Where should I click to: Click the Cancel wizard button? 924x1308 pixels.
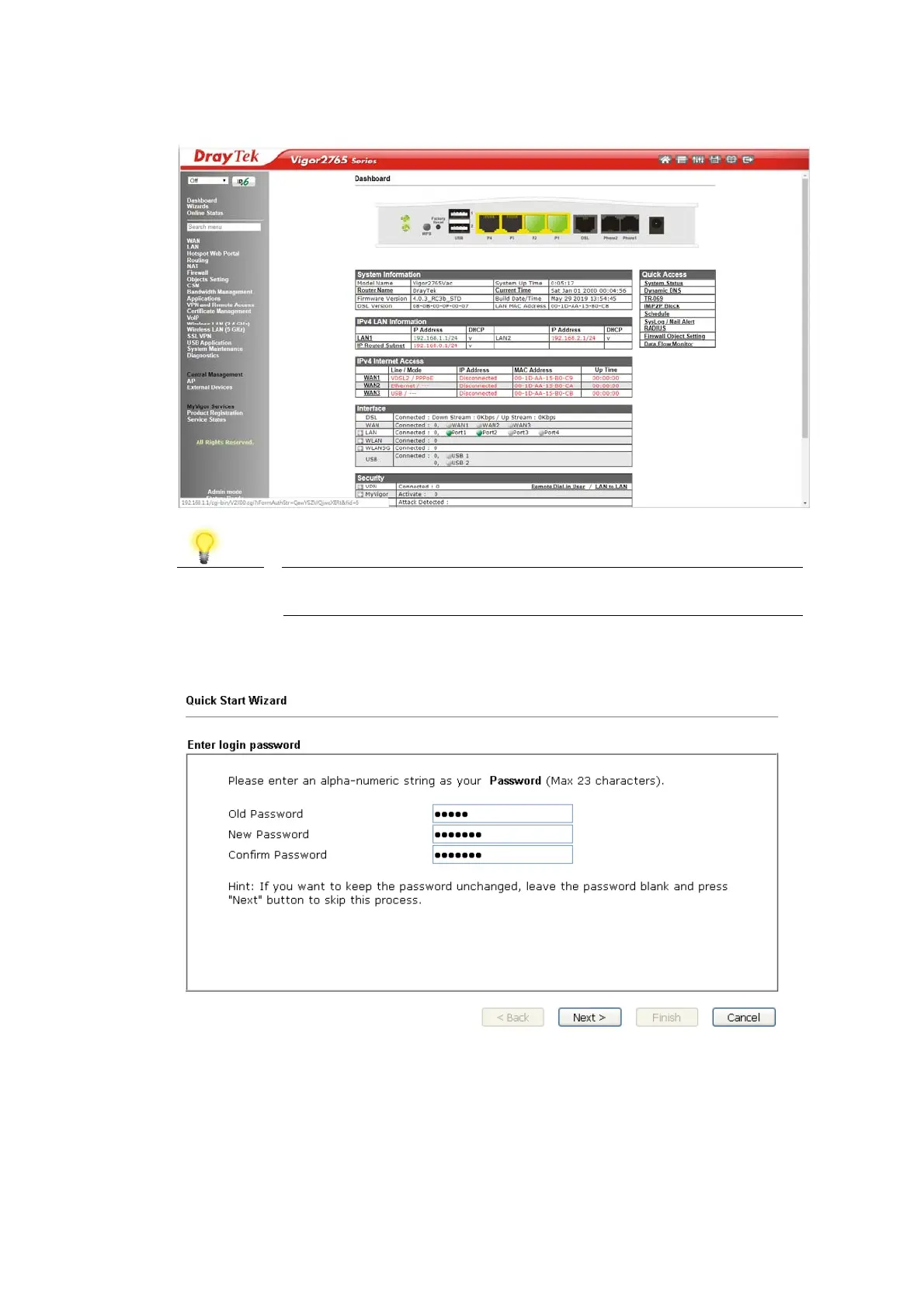tap(743, 1018)
